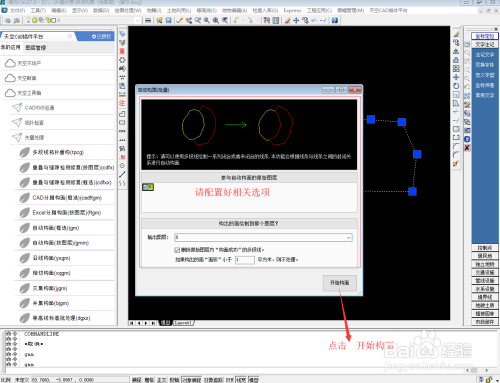Open the 独立地物 category

click(x=485, y=264)
